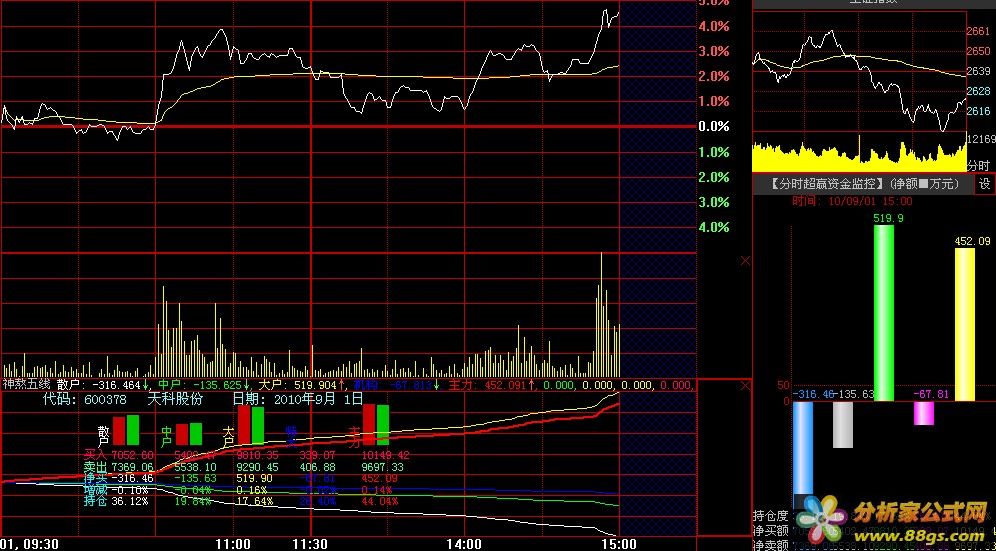Click the gray -135.63 bar
The image size is (996, 551).
click(x=843, y=425)
